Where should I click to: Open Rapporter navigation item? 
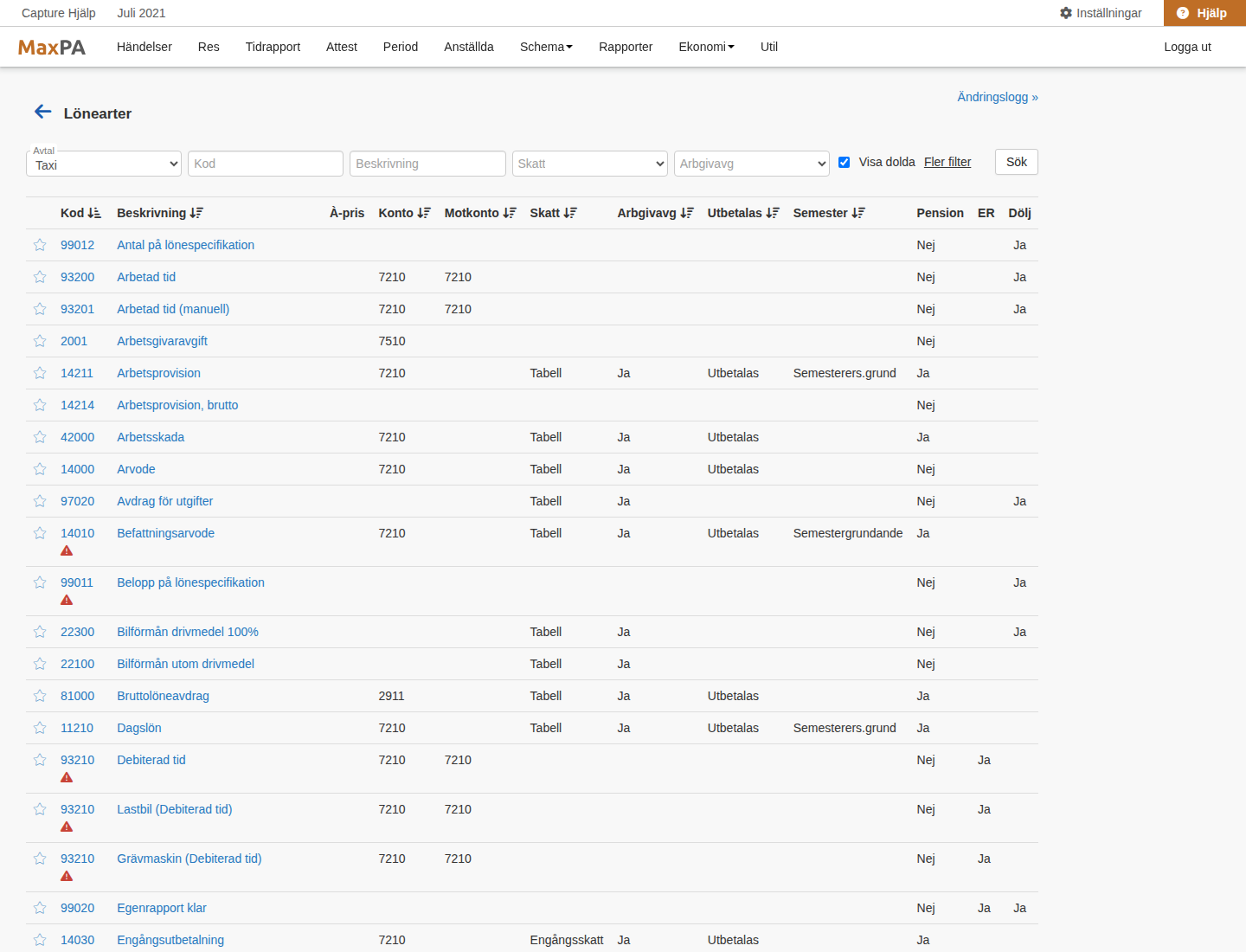click(626, 47)
